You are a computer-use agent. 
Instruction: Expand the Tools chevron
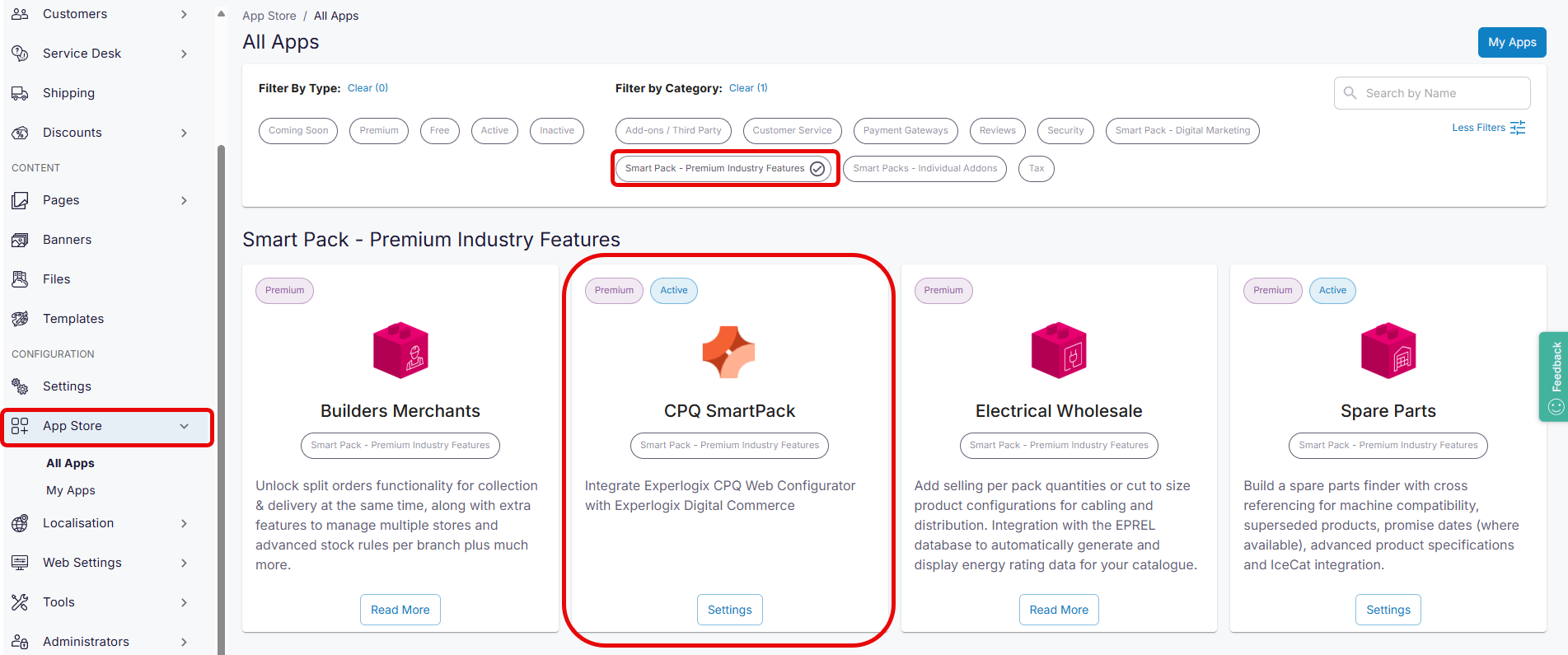185,602
